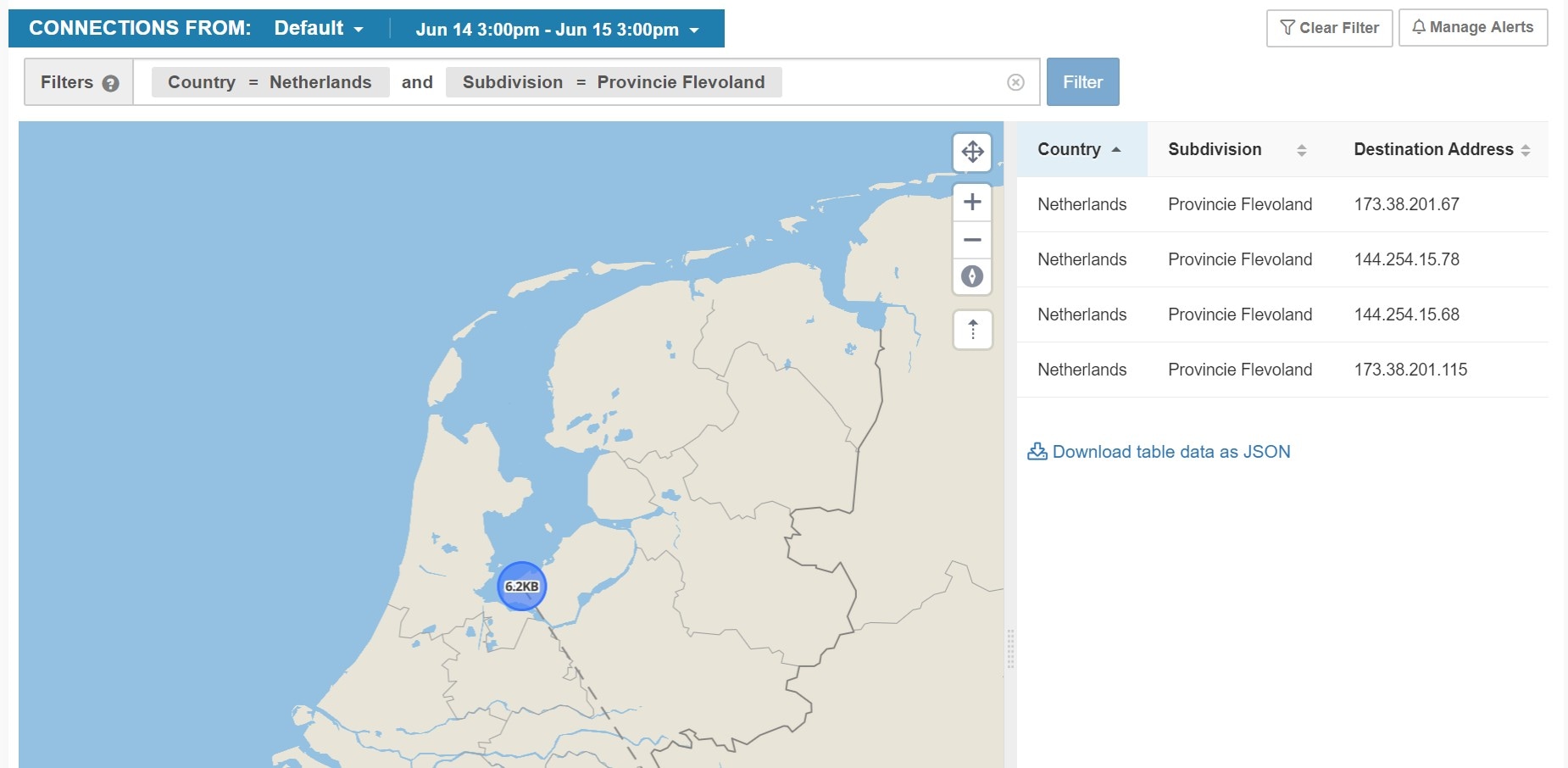Zoom in on the map with plus button
Screen dimensions: 1568x768
coord(972,202)
